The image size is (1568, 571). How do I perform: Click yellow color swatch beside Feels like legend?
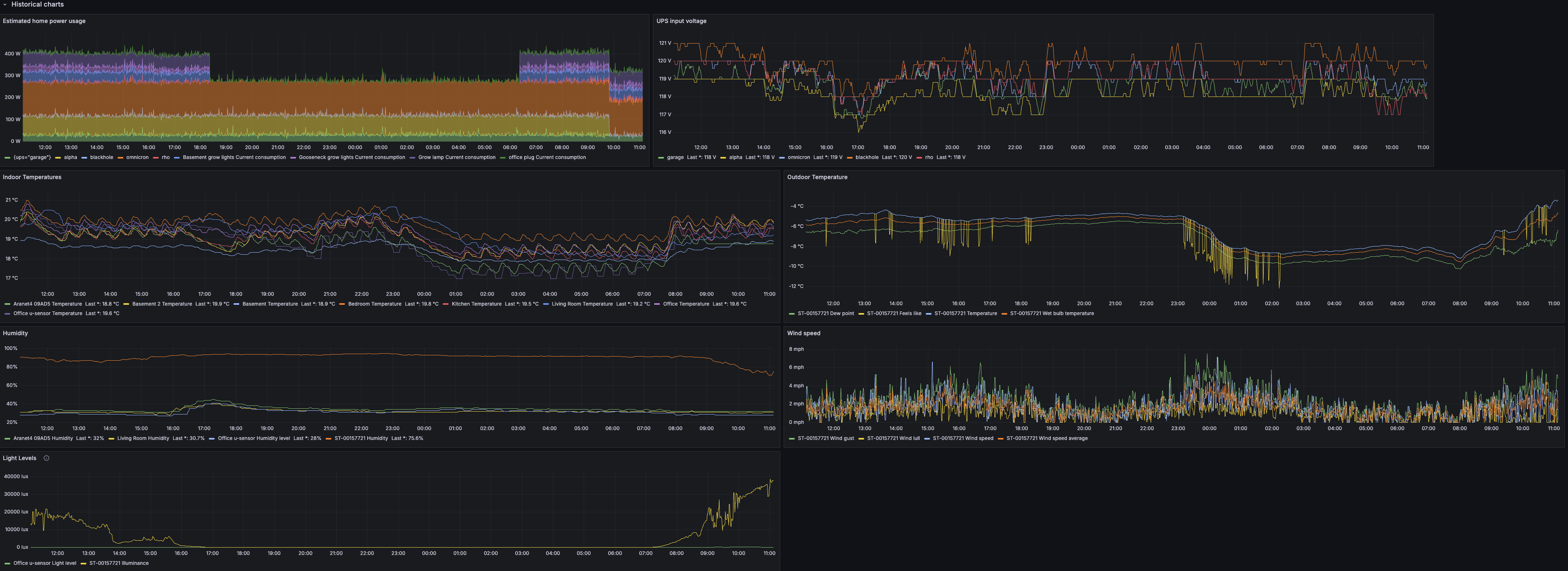tap(861, 314)
